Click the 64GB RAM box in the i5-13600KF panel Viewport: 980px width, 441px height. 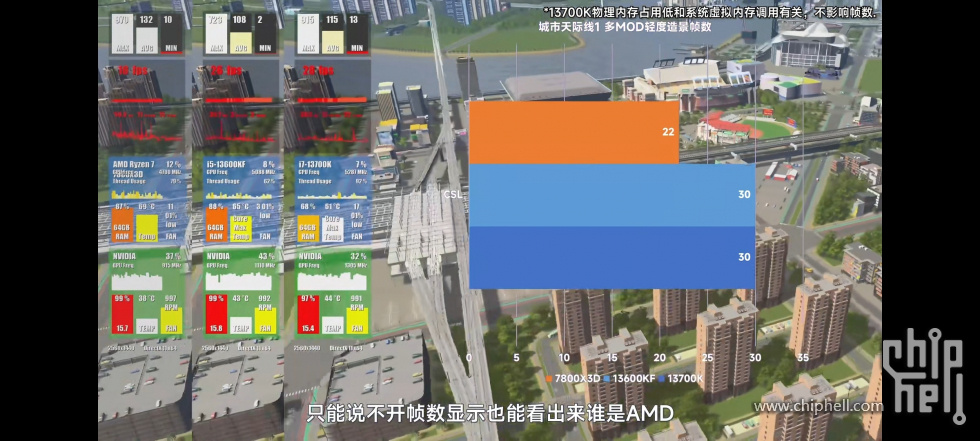point(216,225)
